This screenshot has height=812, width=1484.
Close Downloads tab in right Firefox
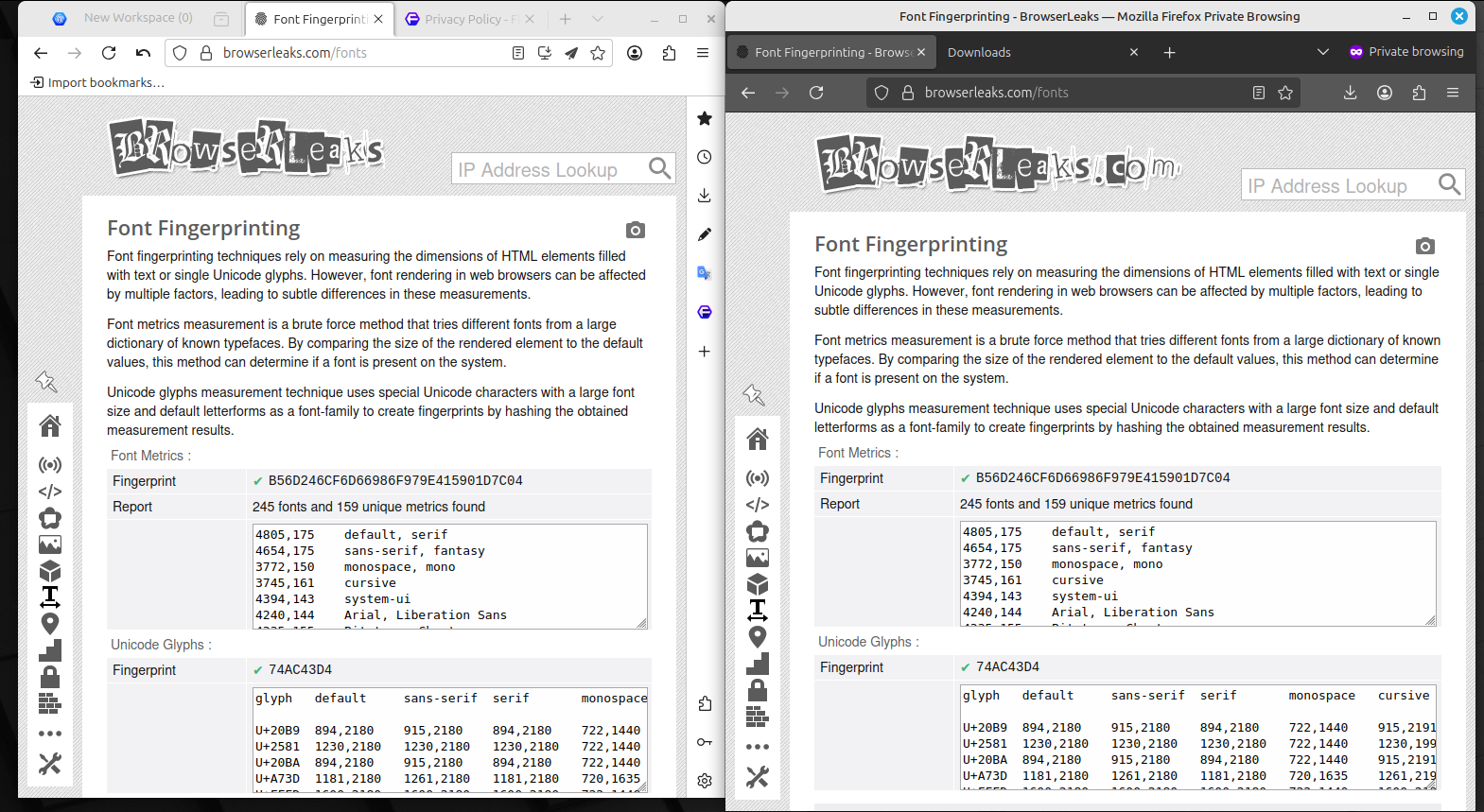coord(1134,52)
